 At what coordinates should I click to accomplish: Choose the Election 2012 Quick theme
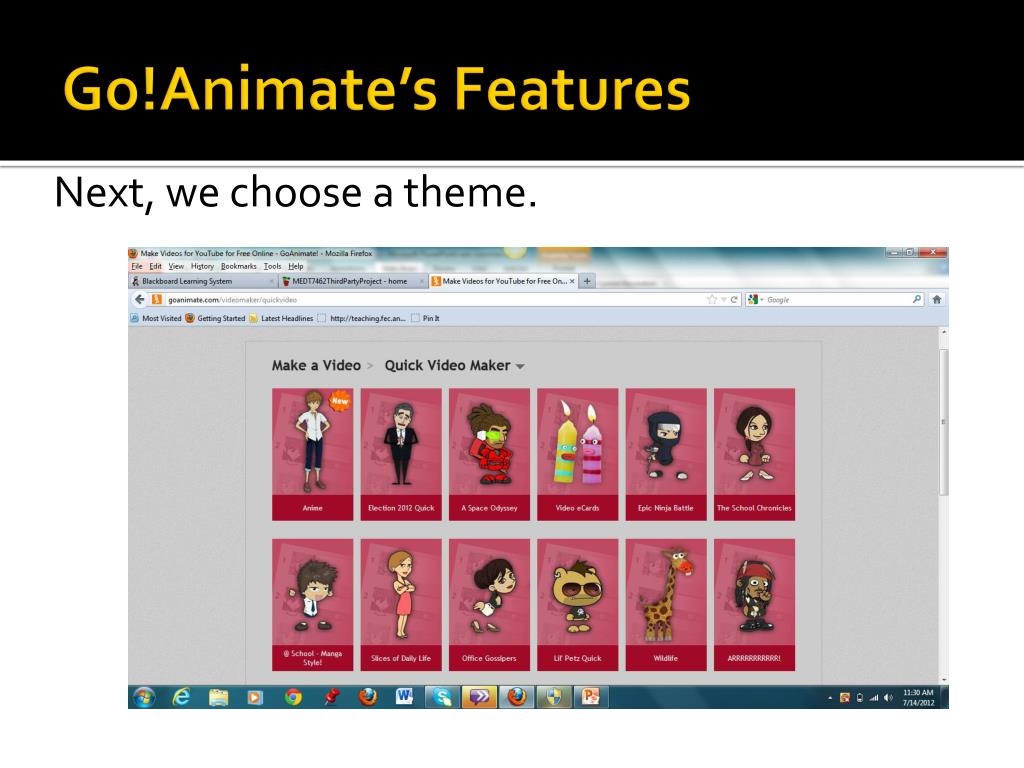point(401,454)
